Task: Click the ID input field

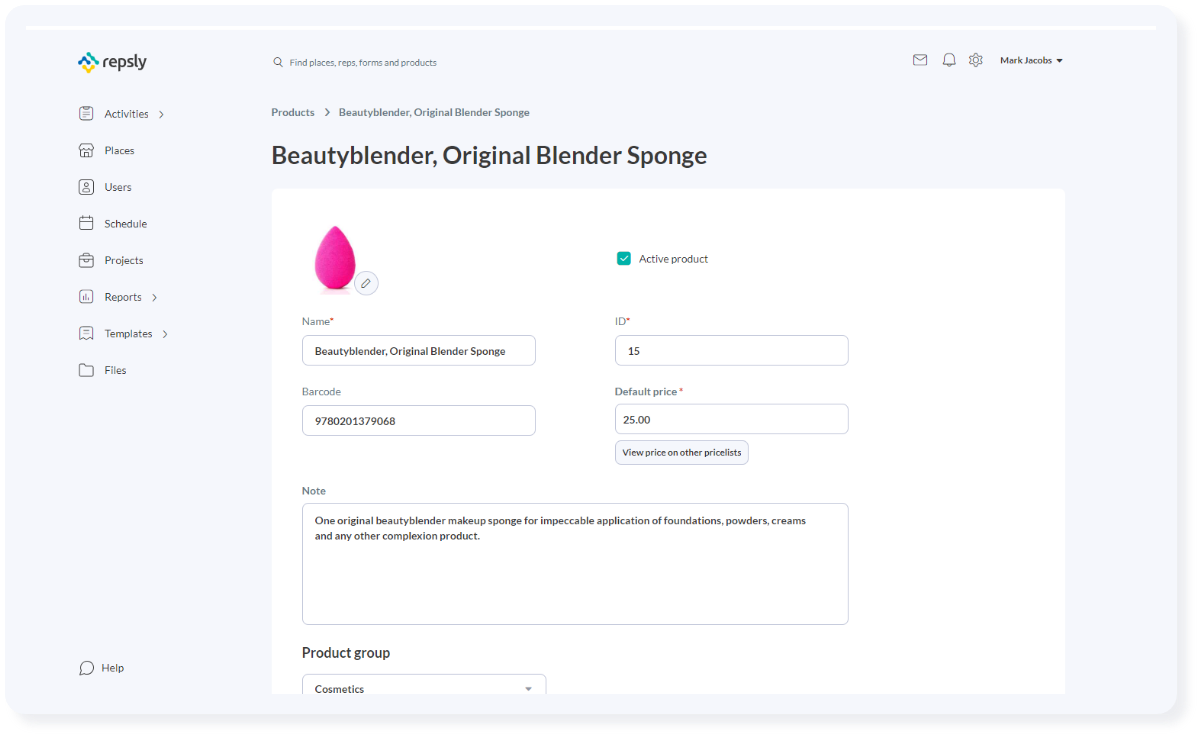Action: tap(732, 351)
